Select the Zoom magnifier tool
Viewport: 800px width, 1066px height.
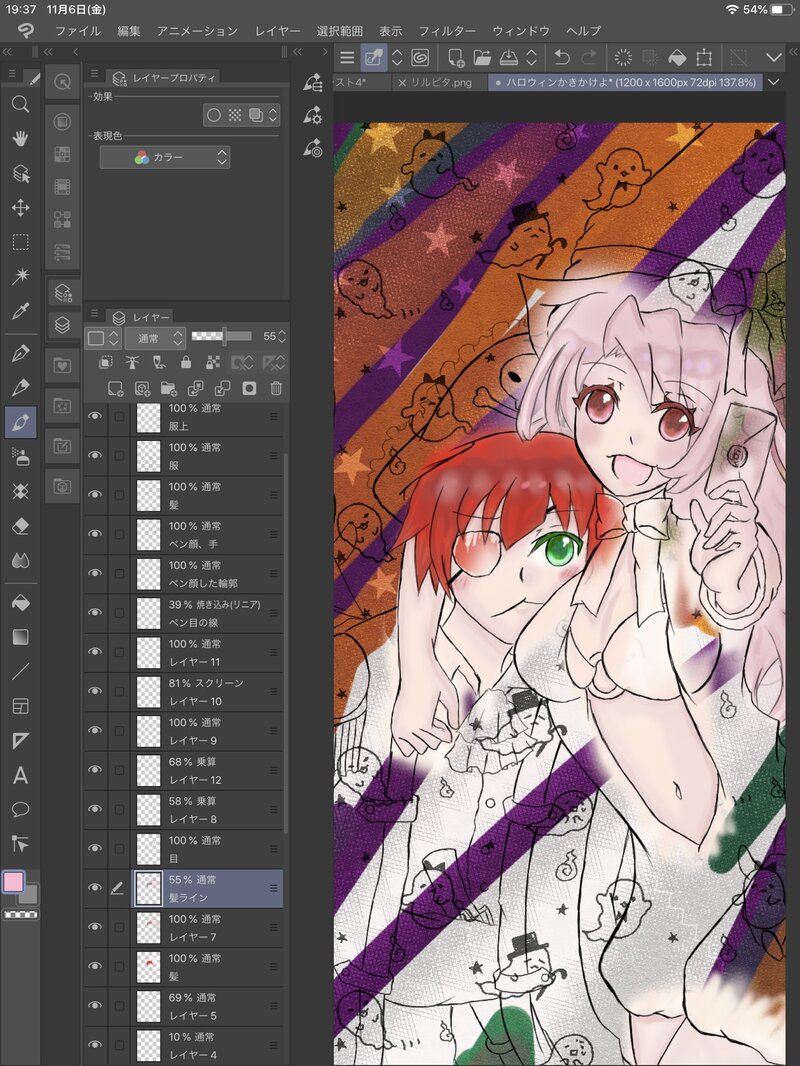(x=20, y=104)
